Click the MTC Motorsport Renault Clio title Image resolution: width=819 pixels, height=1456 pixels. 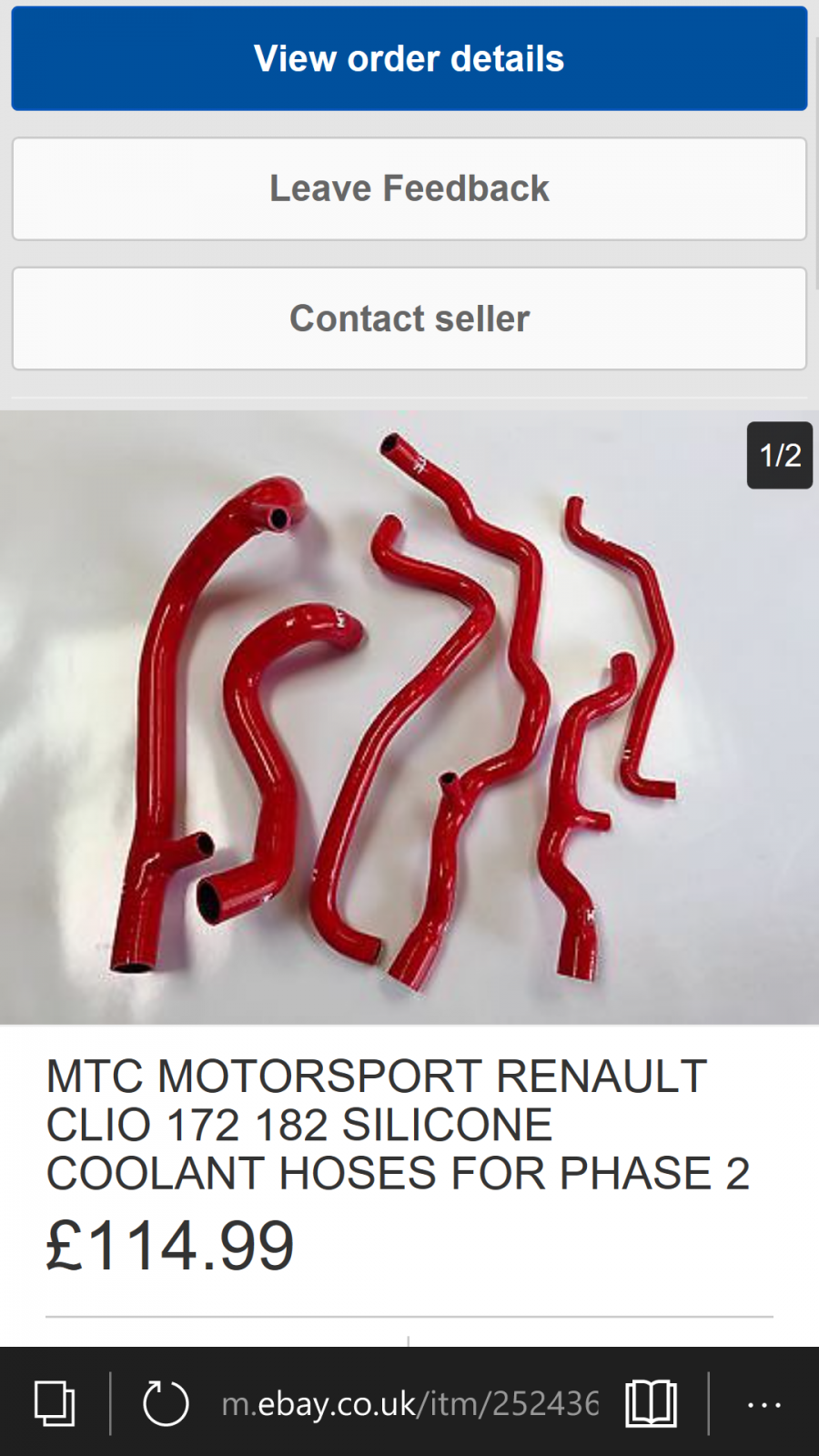coord(398,1125)
